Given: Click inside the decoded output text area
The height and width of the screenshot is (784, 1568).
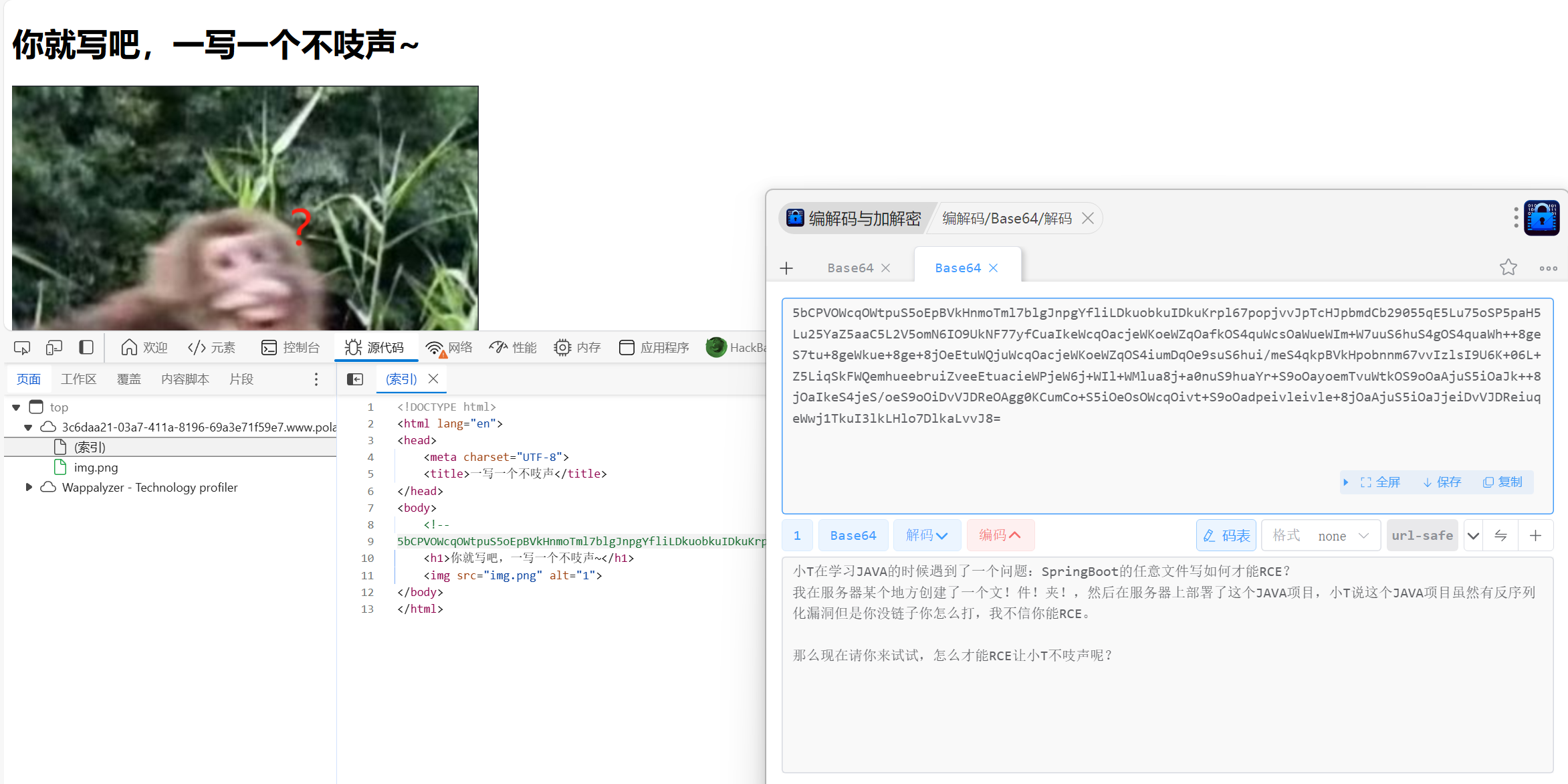Looking at the screenshot, I should point(1167,664).
